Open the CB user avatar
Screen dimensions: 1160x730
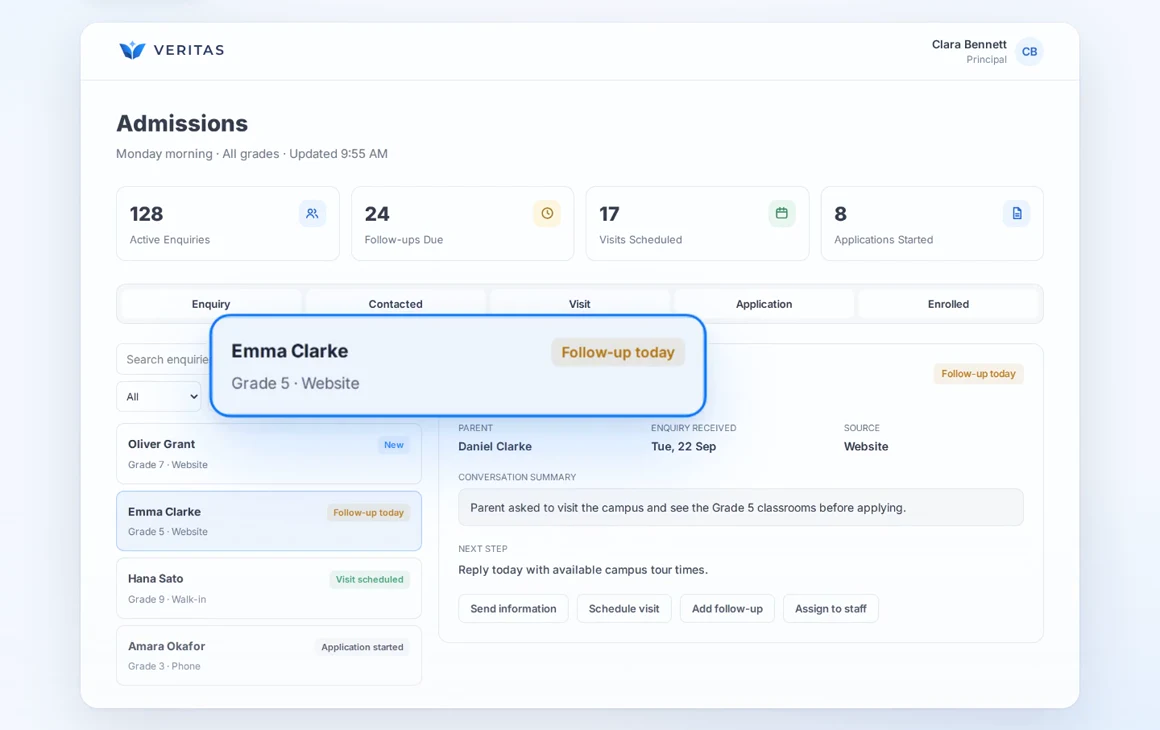[1029, 52]
